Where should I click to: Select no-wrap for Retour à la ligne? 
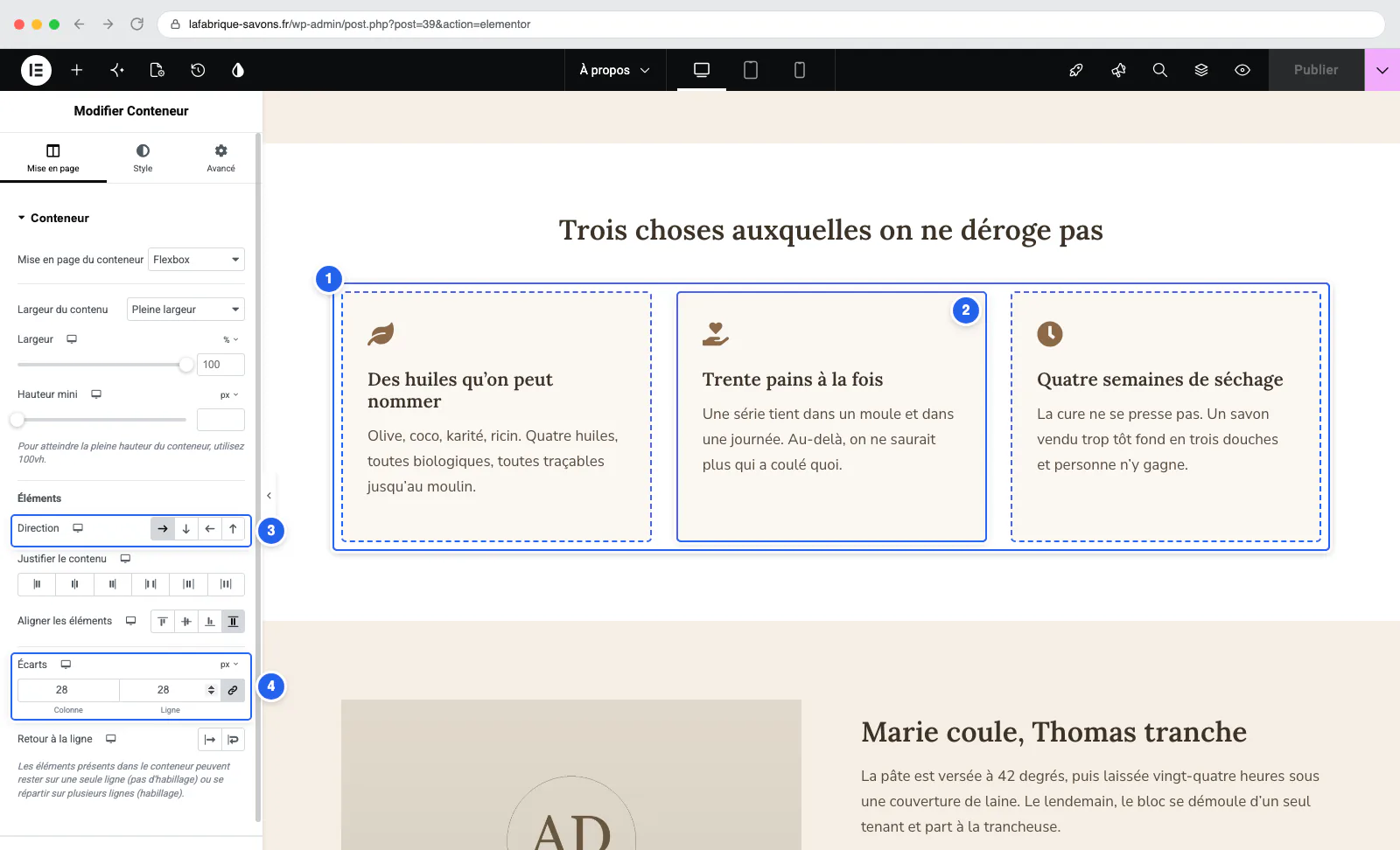pos(210,740)
